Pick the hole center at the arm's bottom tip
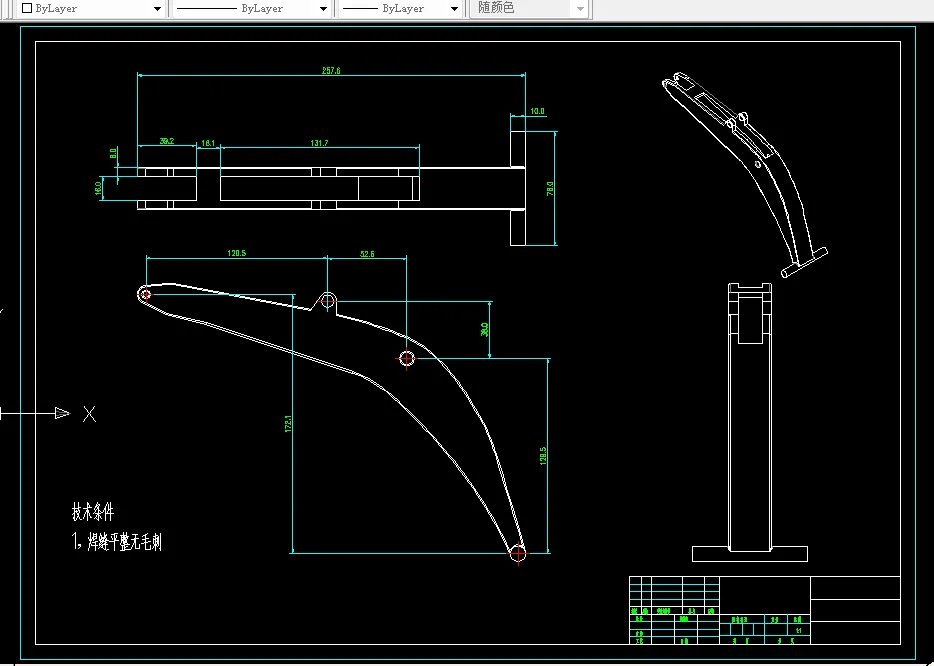The width and height of the screenshot is (934, 666). point(518,553)
